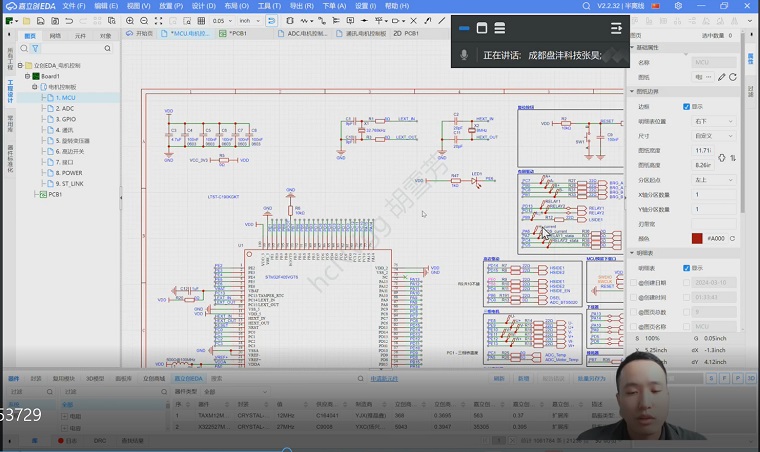Screen dimensions: 760x452
Task: Click the settings gear icon in title bar
Action: 678,6
